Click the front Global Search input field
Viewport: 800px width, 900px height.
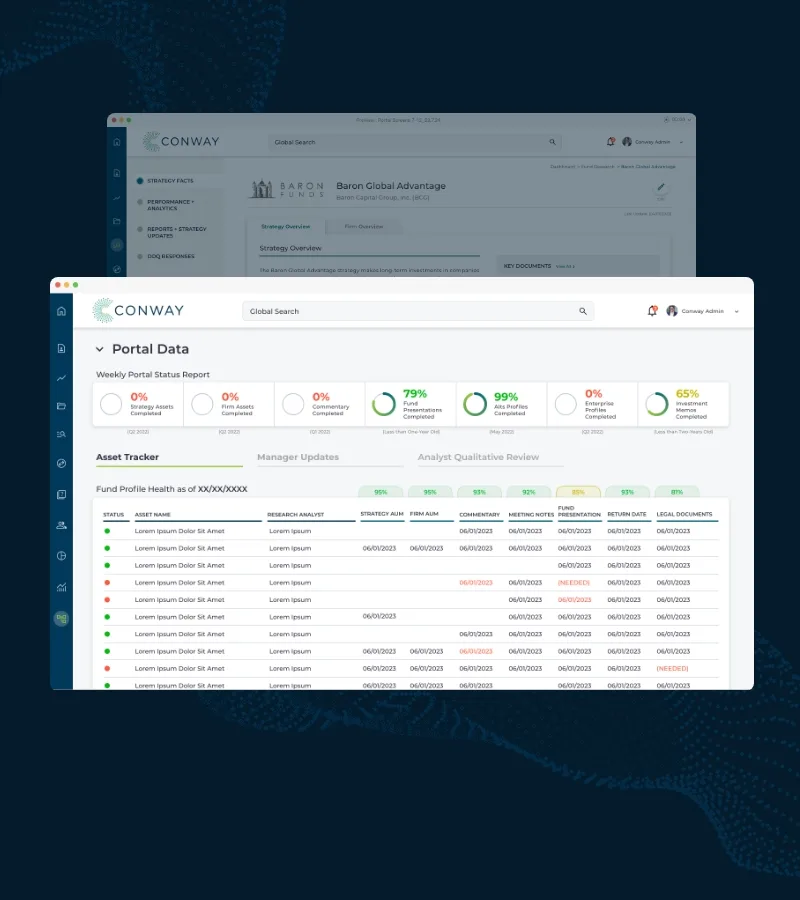coord(410,311)
